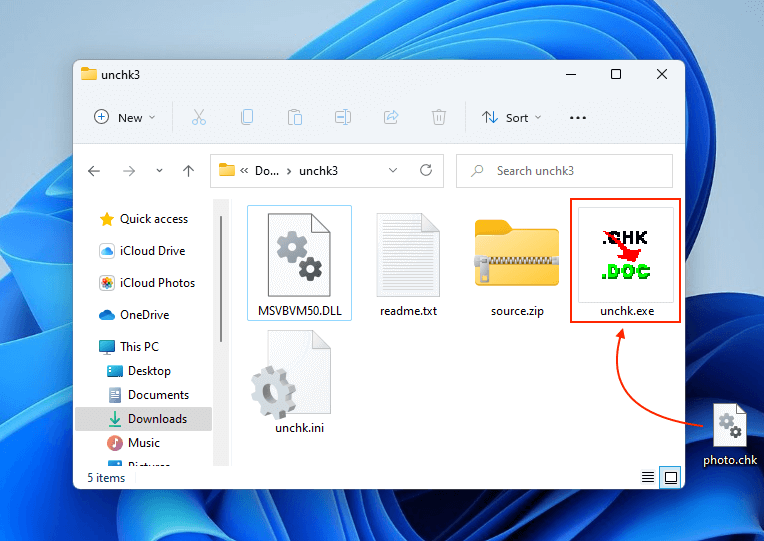Select the photo.chk file on desktop
The image size is (764, 541).
click(730, 433)
